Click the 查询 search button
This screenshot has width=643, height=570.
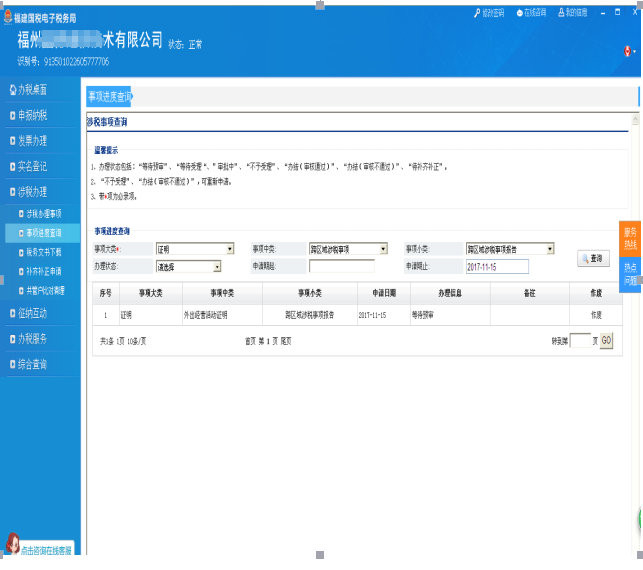pos(593,258)
